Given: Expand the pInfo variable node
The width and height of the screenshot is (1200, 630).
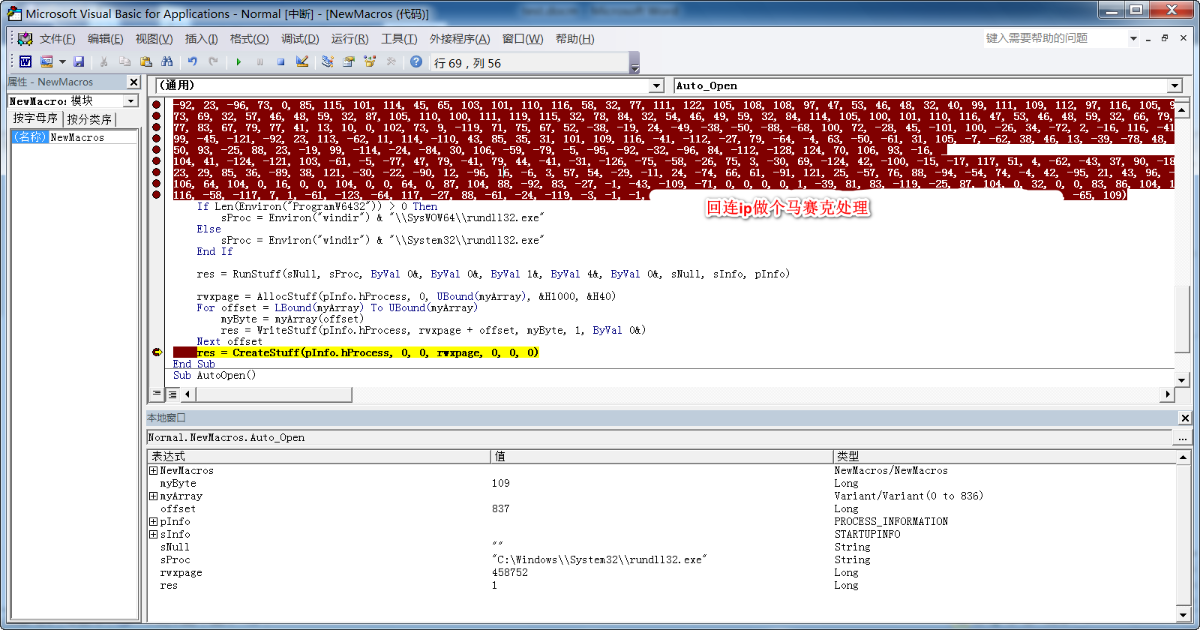Looking at the screenshot, I should tap(153, 522).
